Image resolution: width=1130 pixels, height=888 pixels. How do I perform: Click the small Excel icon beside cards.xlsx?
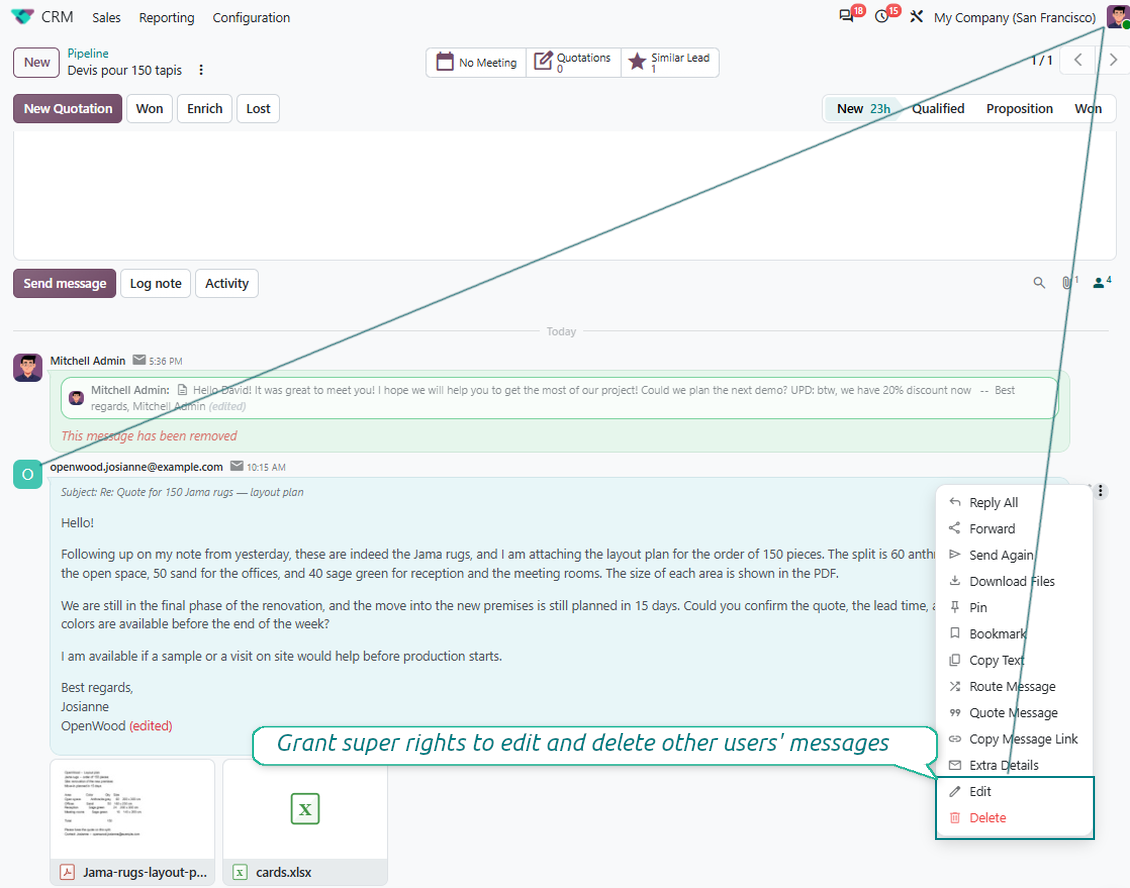tap(240, 872)
